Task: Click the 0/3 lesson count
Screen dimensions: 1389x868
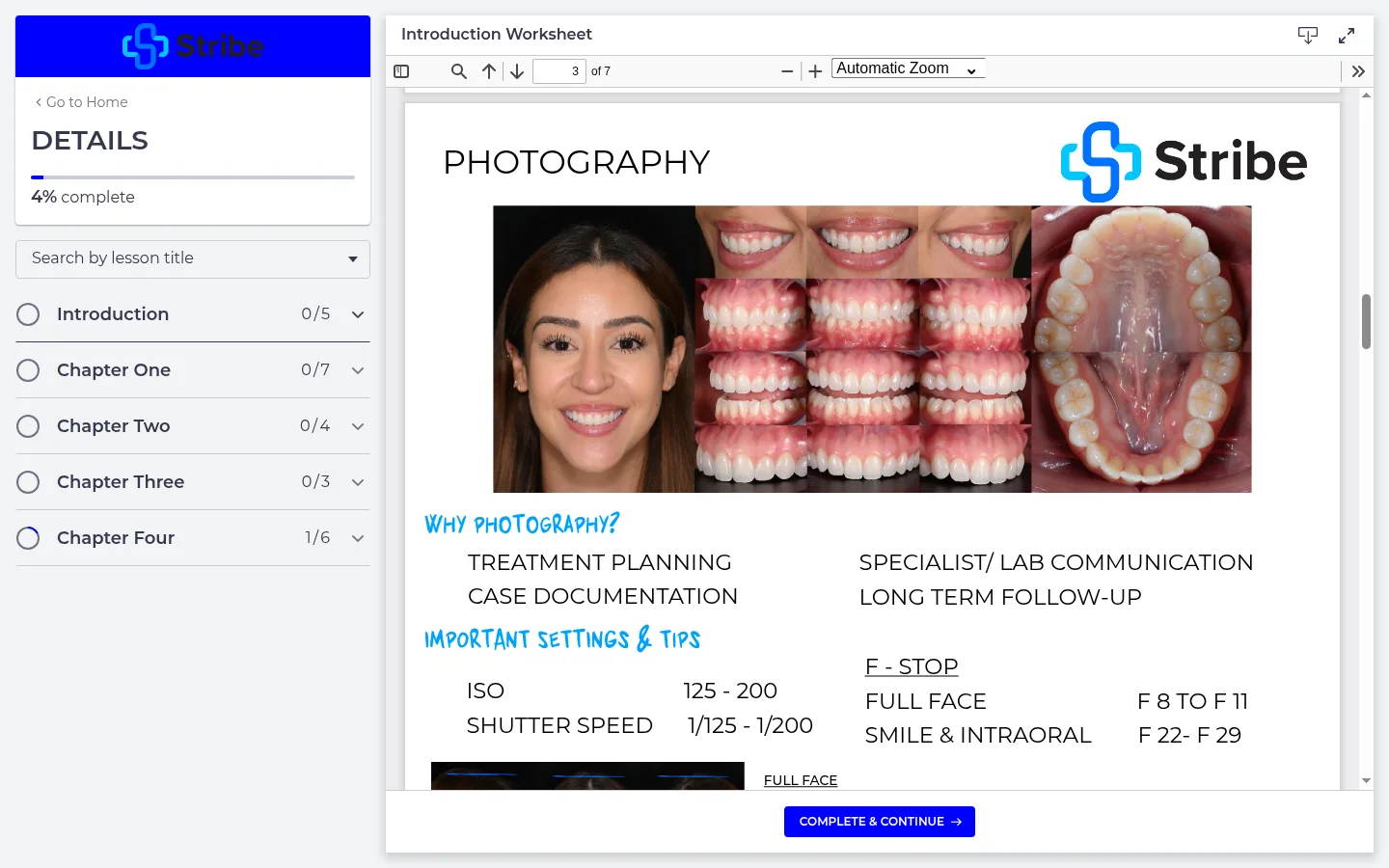Action: click(x=315, y=482)
